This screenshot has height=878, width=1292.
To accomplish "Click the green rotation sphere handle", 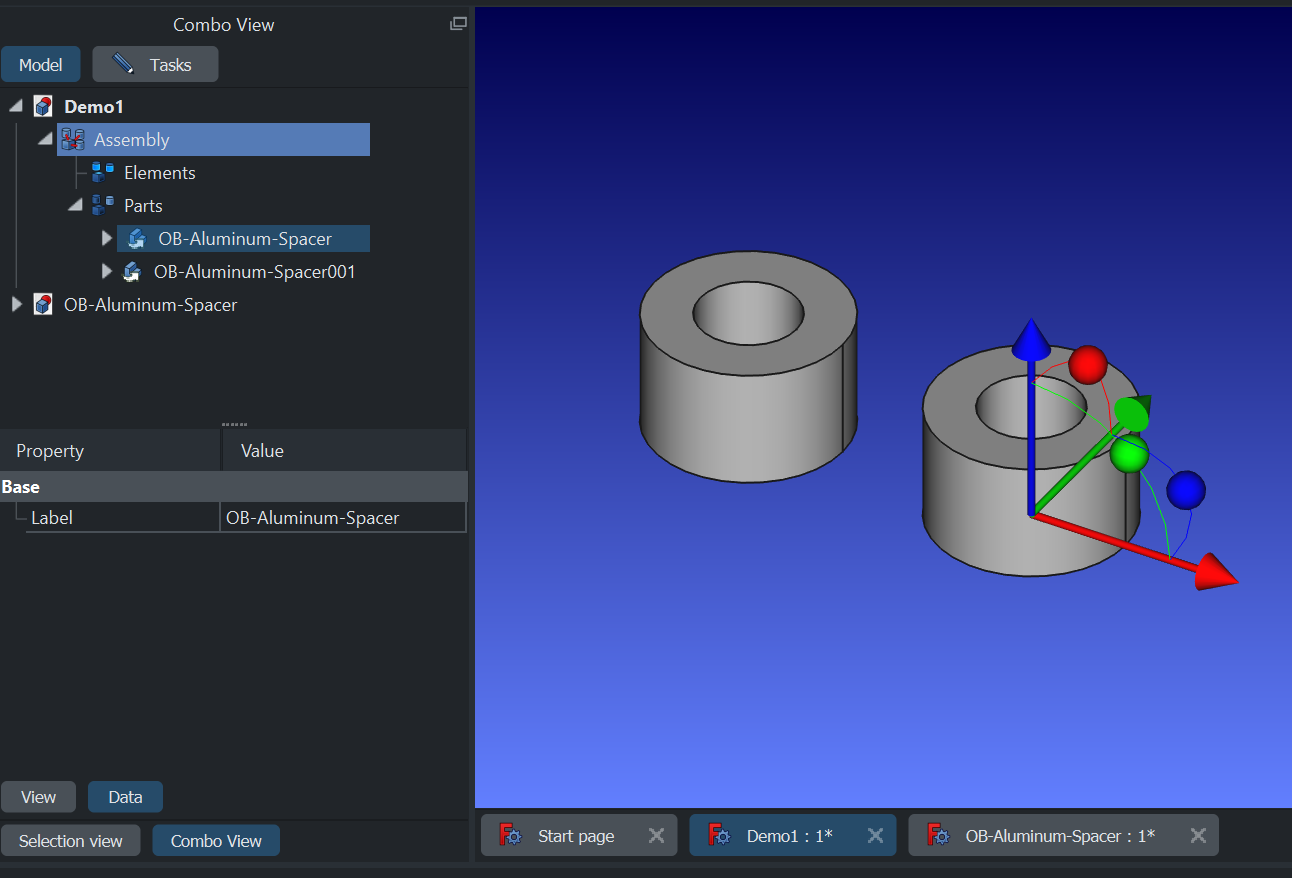I will (1129, 454).
